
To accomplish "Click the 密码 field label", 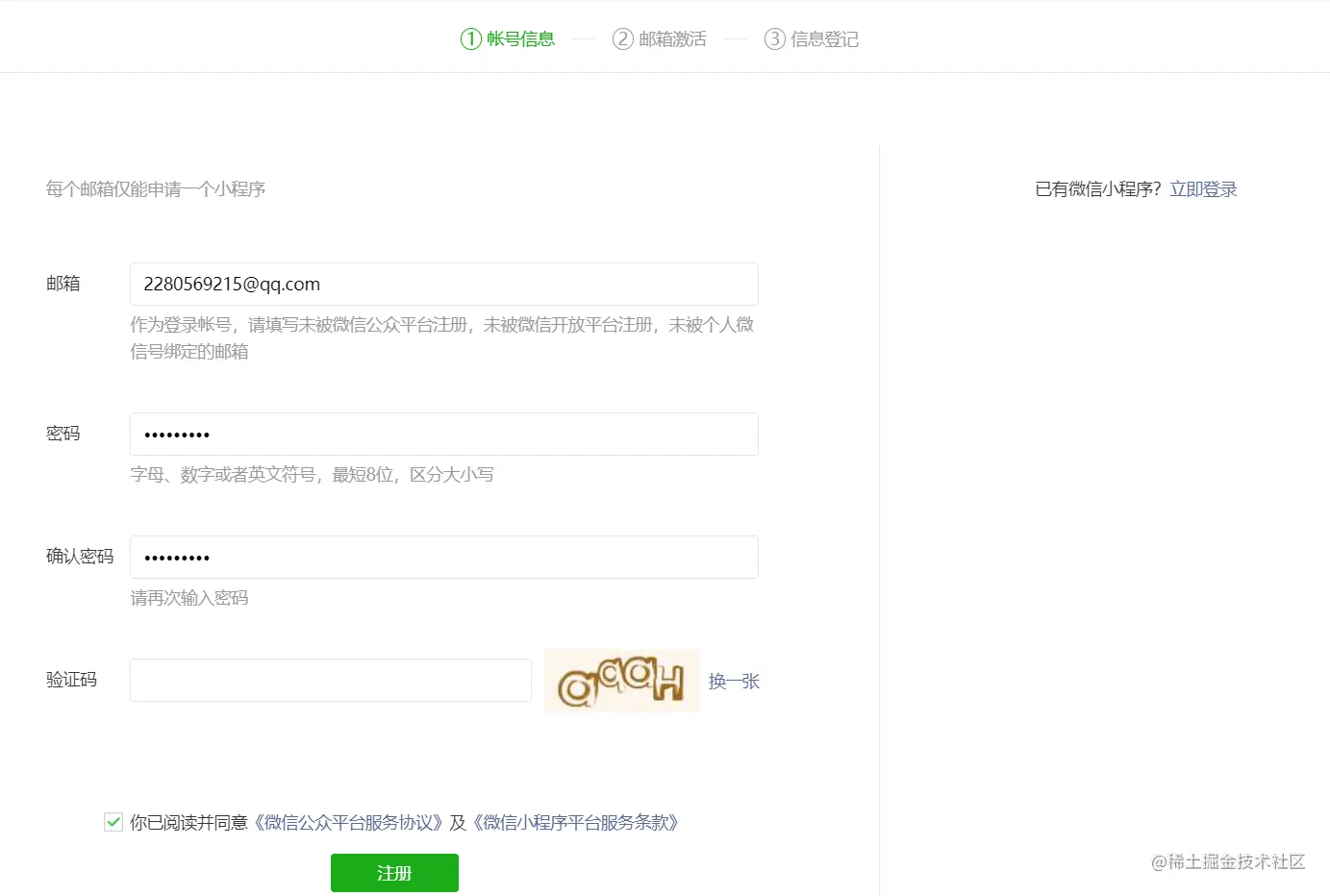I will pos(63,434).
